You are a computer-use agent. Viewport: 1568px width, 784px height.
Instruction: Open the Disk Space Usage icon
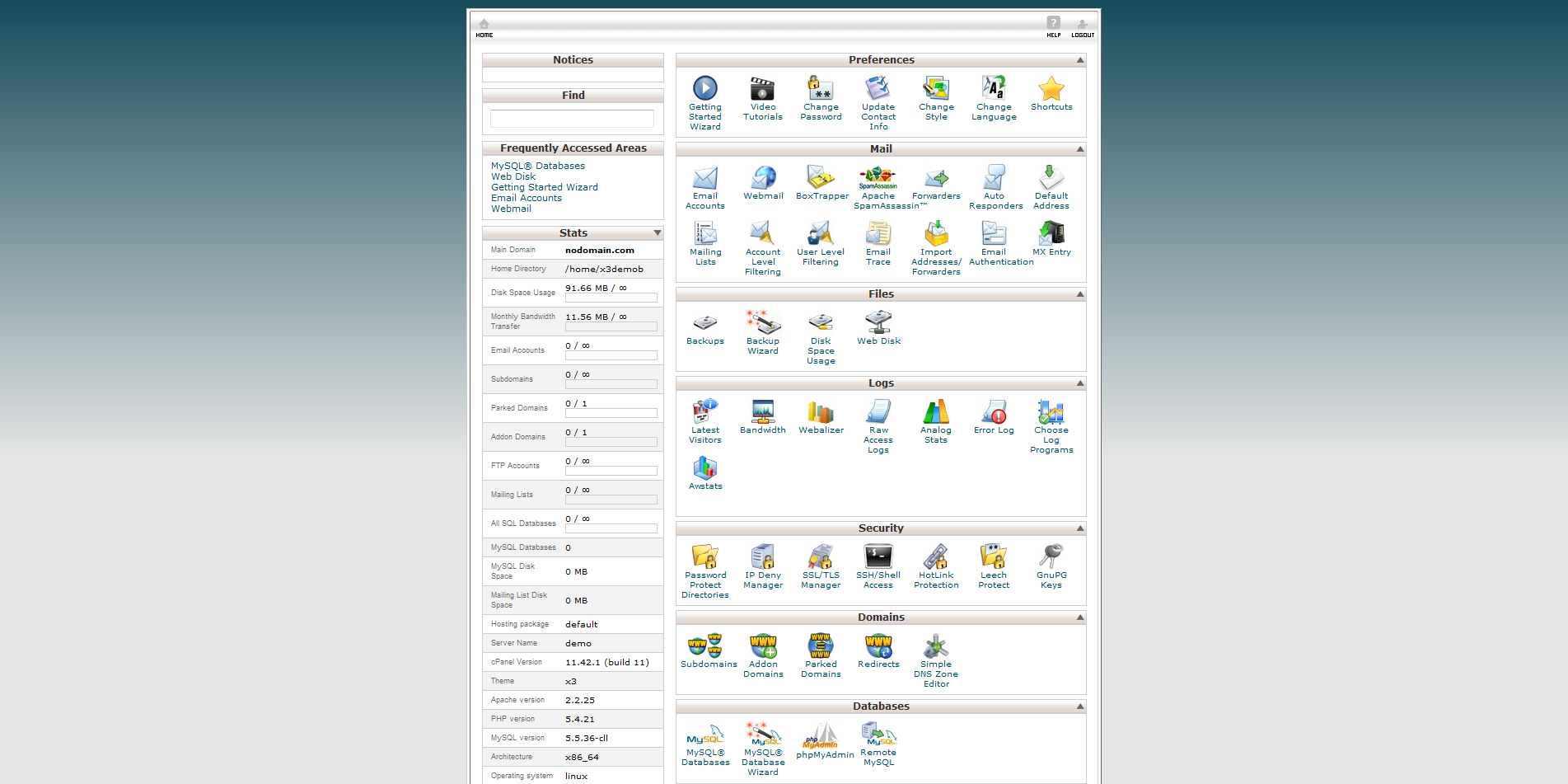821,322
